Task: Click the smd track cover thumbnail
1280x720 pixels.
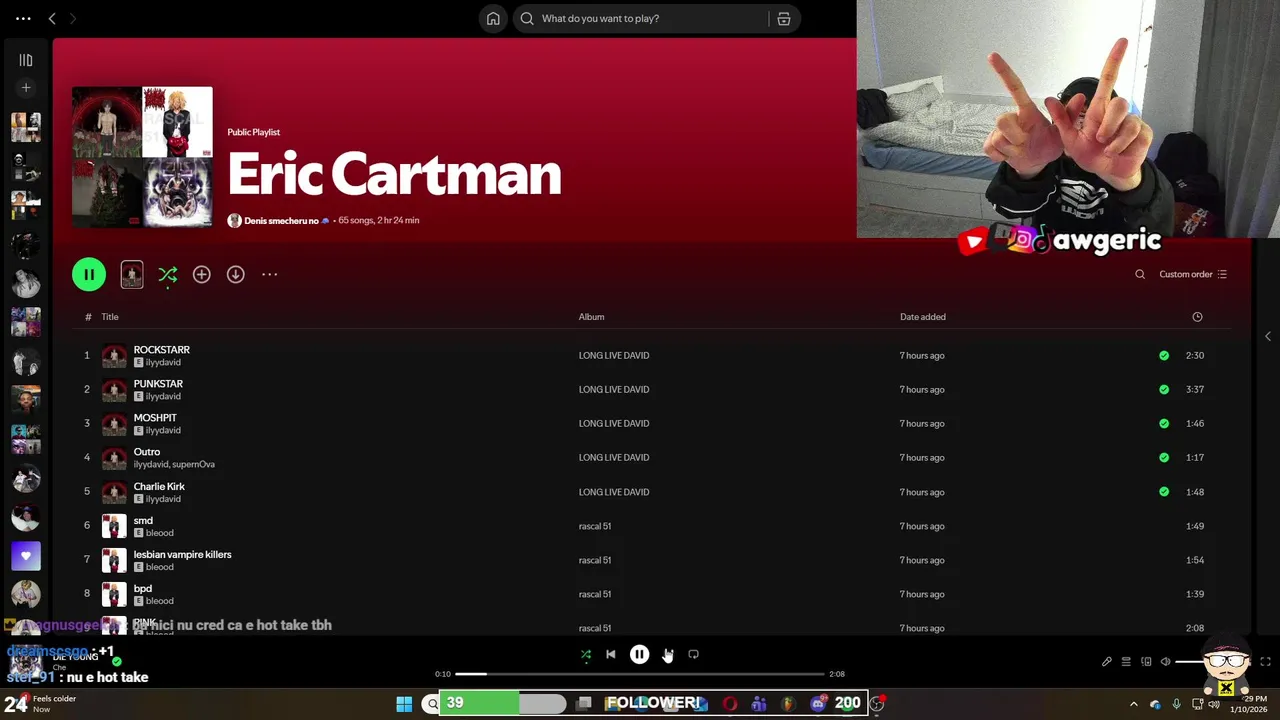Action: pos(114,526)
